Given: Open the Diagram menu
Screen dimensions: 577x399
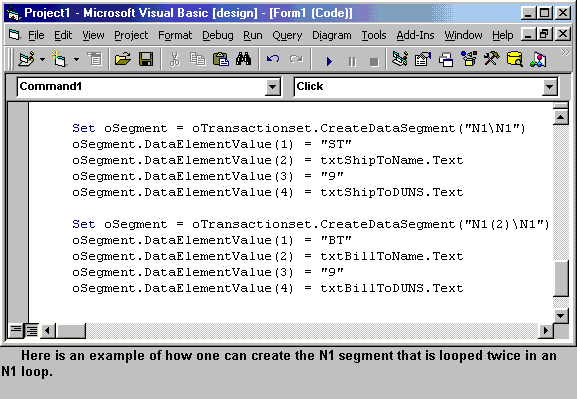Looking at the screenshot, I should tap(332, 35).
